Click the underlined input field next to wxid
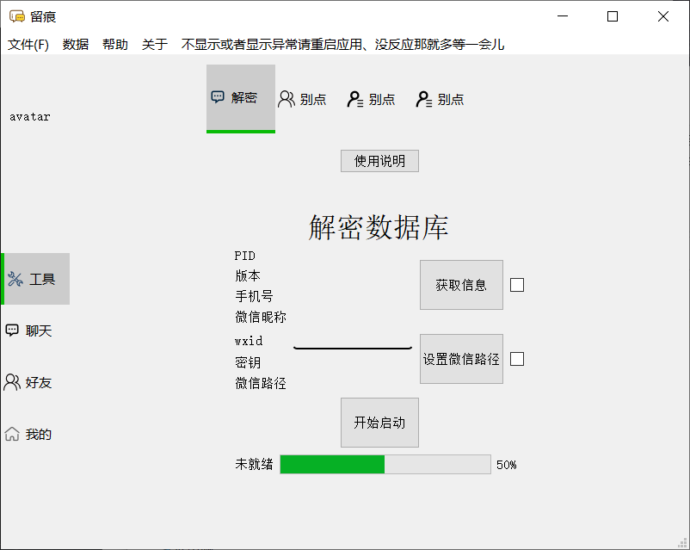690x550 pixels. [x=352, y=340]
